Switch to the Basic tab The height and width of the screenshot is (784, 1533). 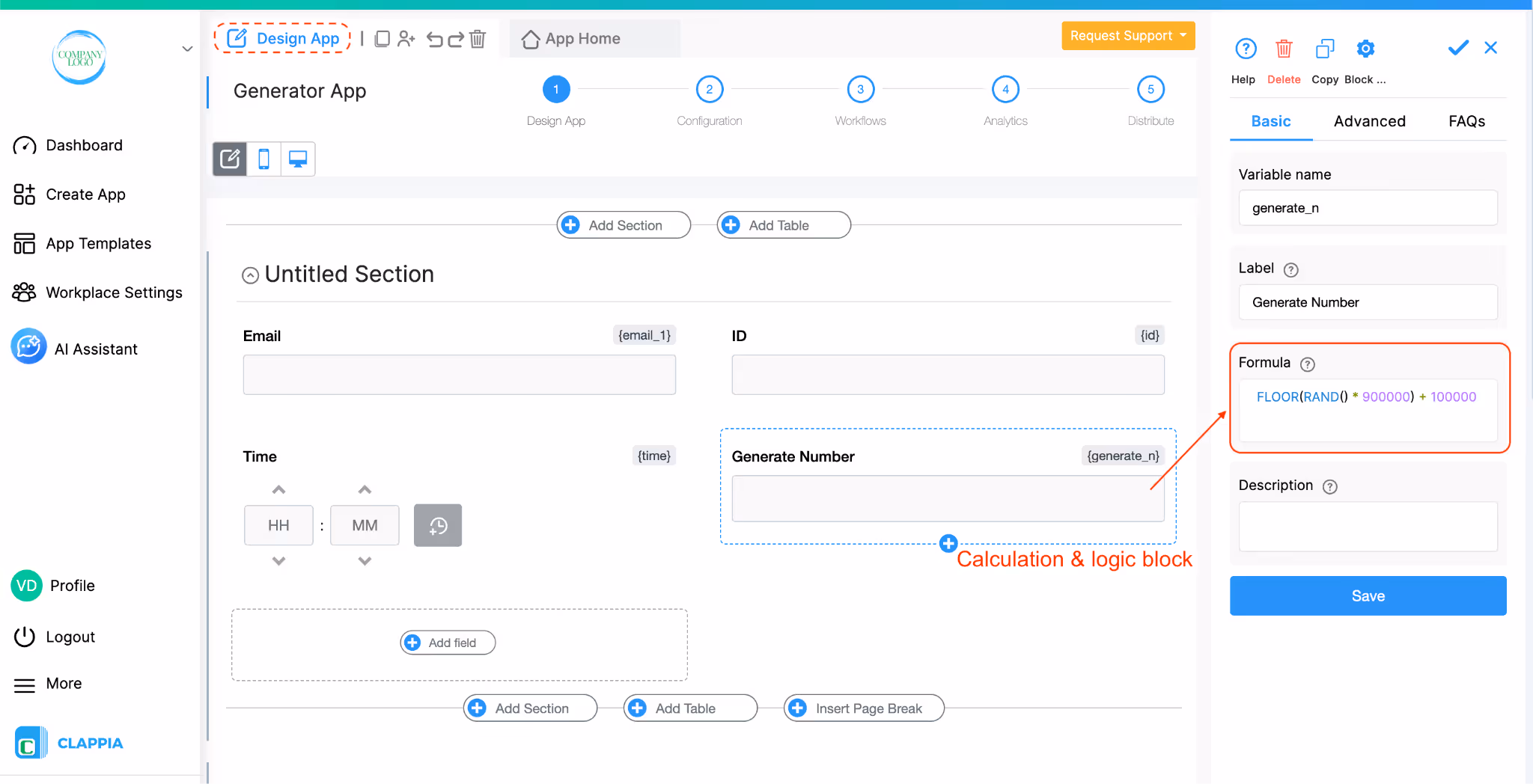pyautogui.click(x=1271, y=121)
